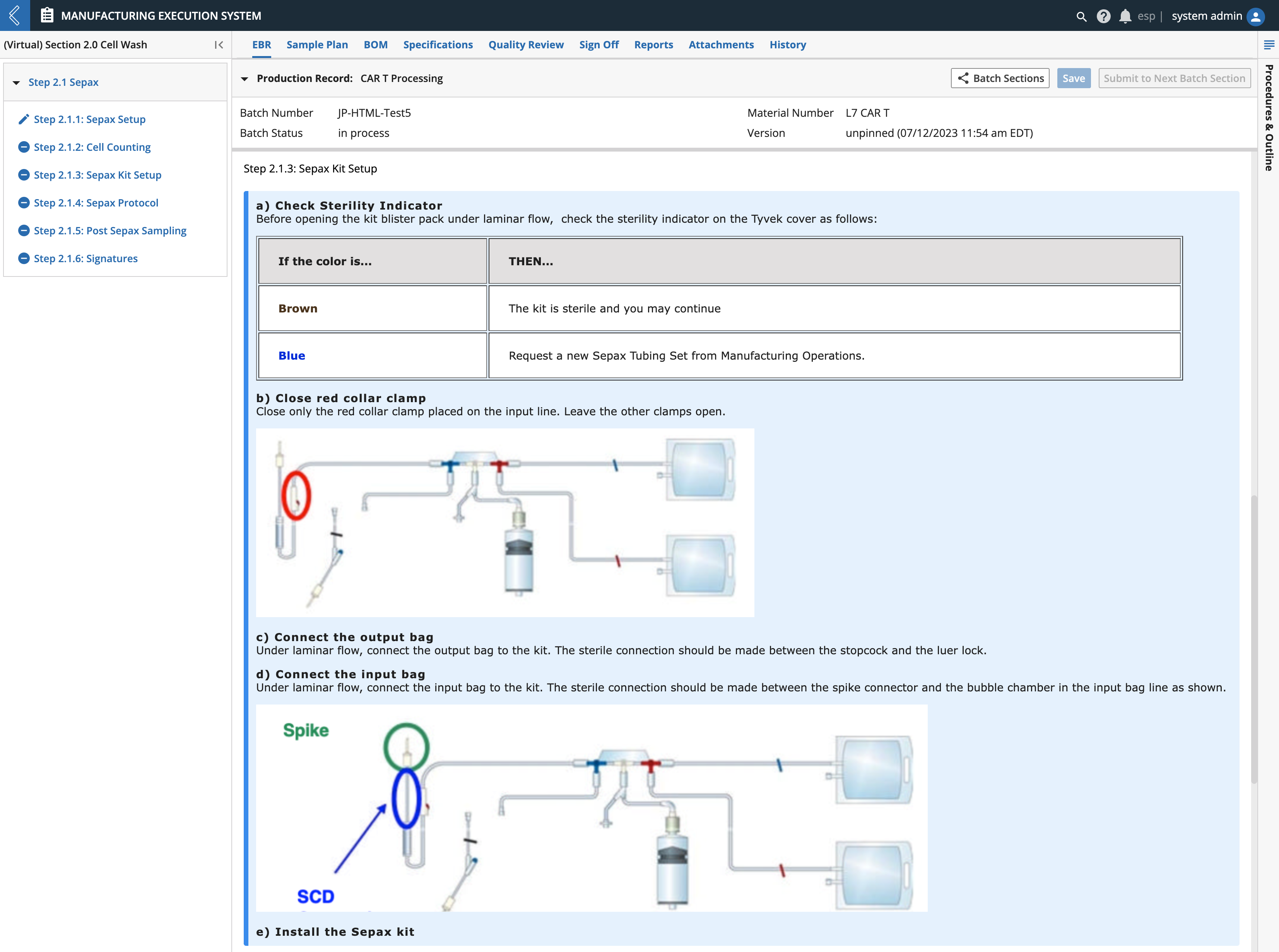Open Step 2.1.5: Post Sepax Sampling
The image size is (1279, 952).
(x=110, y=230)
